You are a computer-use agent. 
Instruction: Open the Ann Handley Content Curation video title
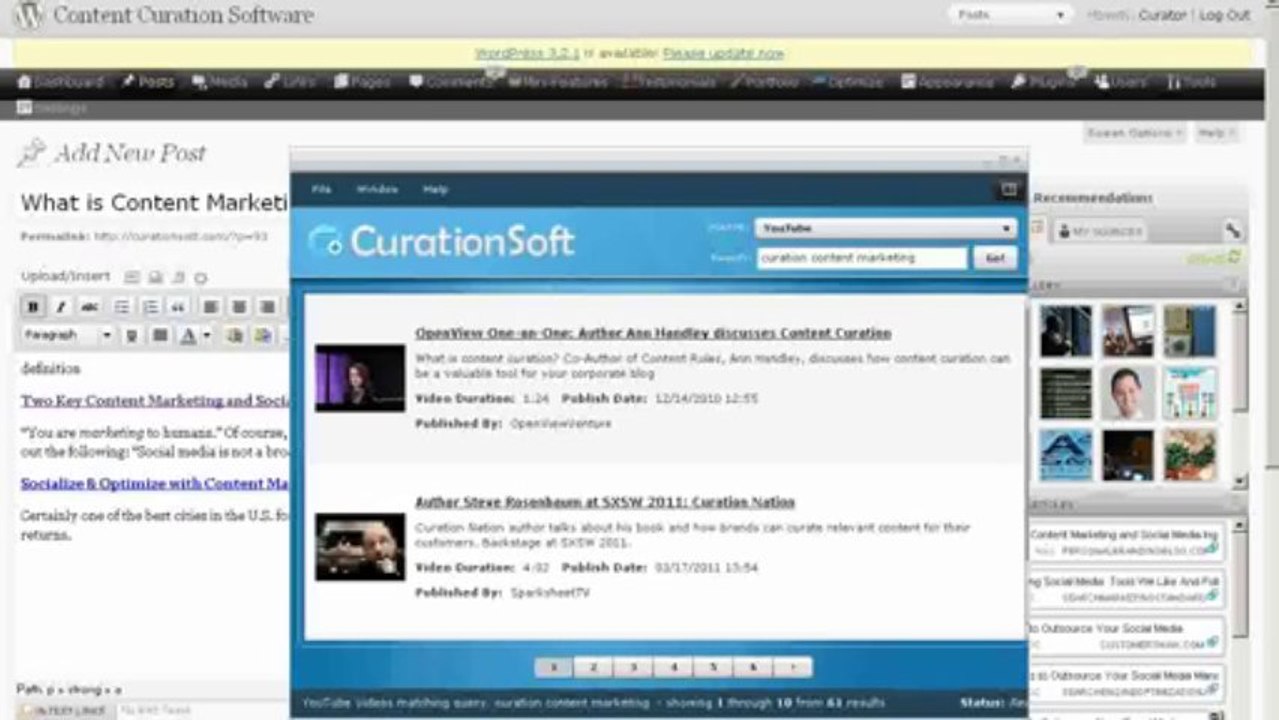[653, 333]
